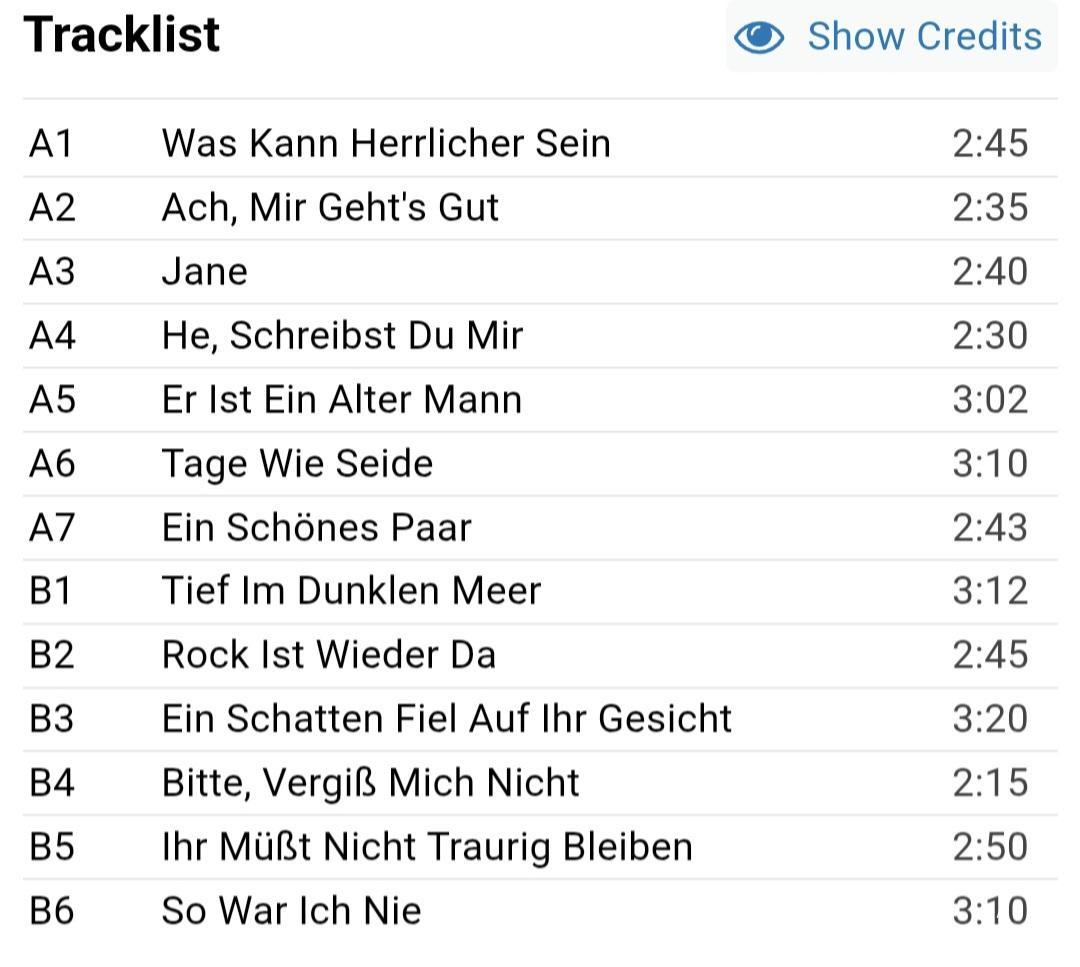Click the Tracklist heading

pyautogui.click(x=122, y=34)
